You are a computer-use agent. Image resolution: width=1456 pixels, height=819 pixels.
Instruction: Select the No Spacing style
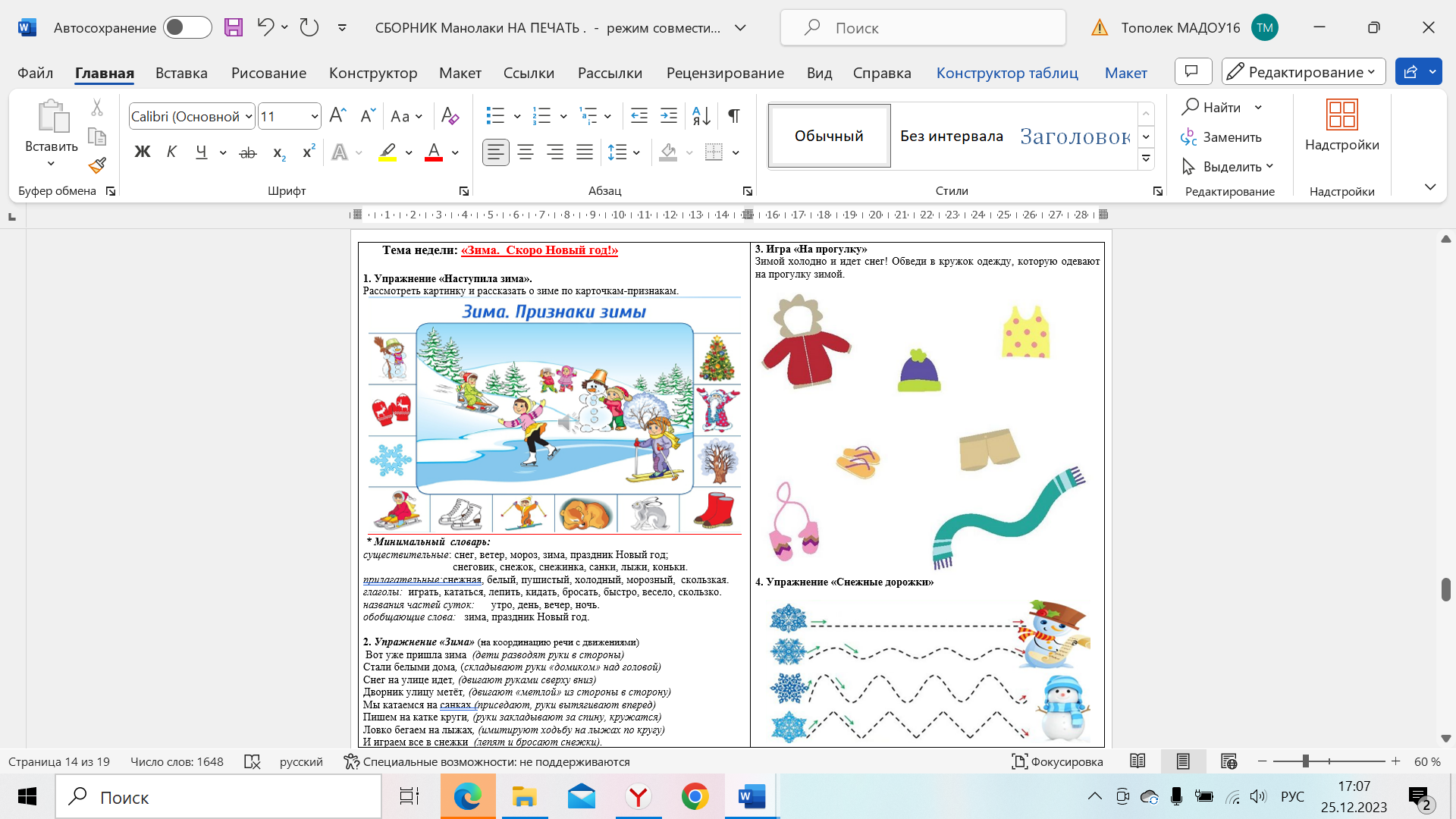pos(951,136)
